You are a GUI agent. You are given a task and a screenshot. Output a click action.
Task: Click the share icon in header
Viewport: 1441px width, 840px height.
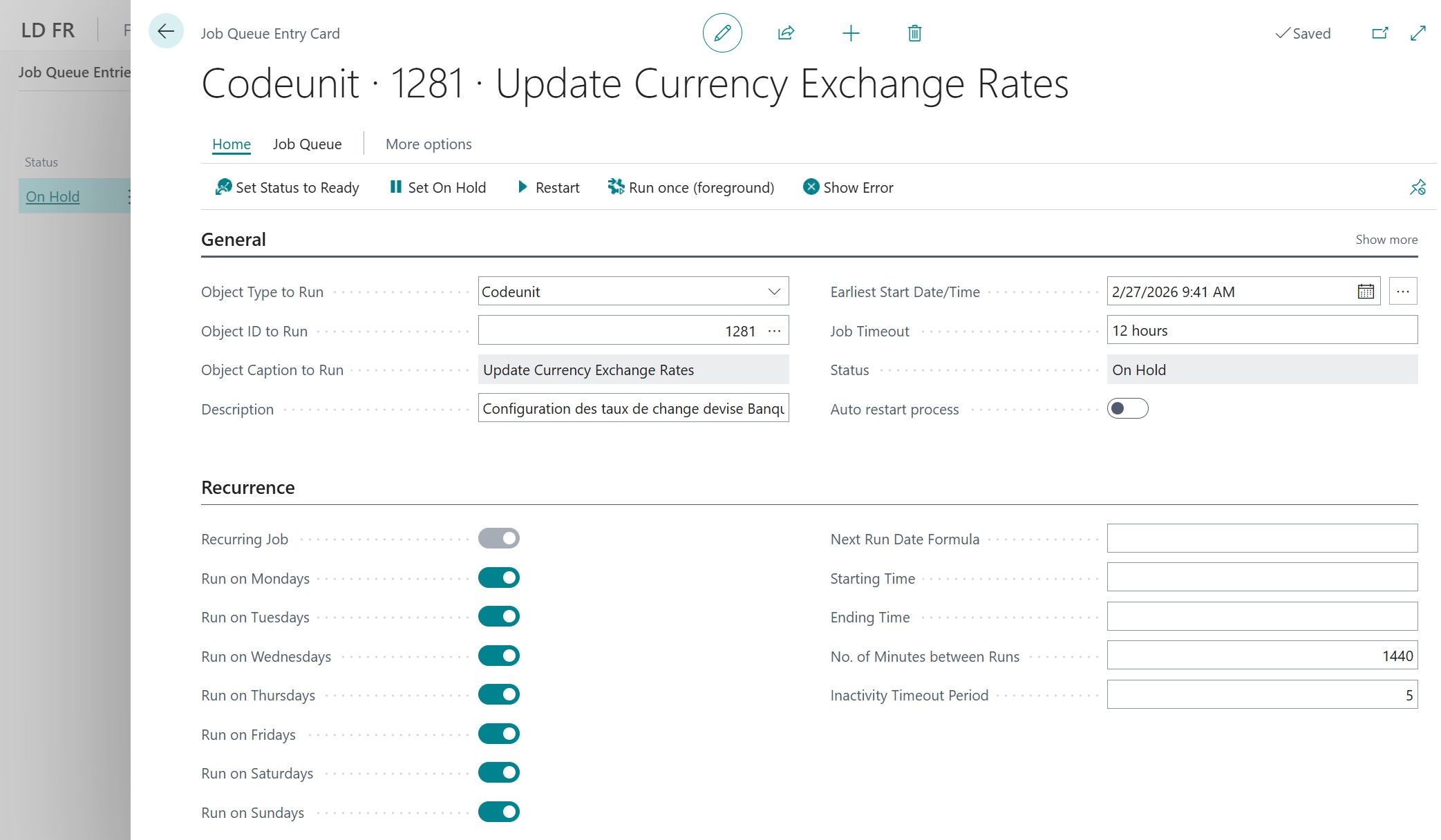[786, 33]
